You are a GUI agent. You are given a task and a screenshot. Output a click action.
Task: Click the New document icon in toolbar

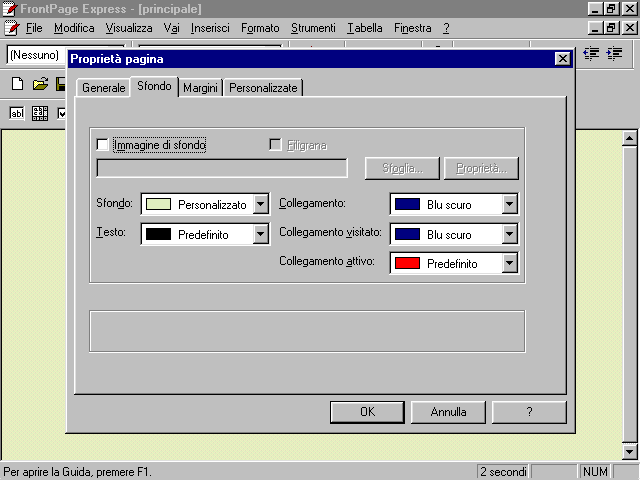point(17,84)
